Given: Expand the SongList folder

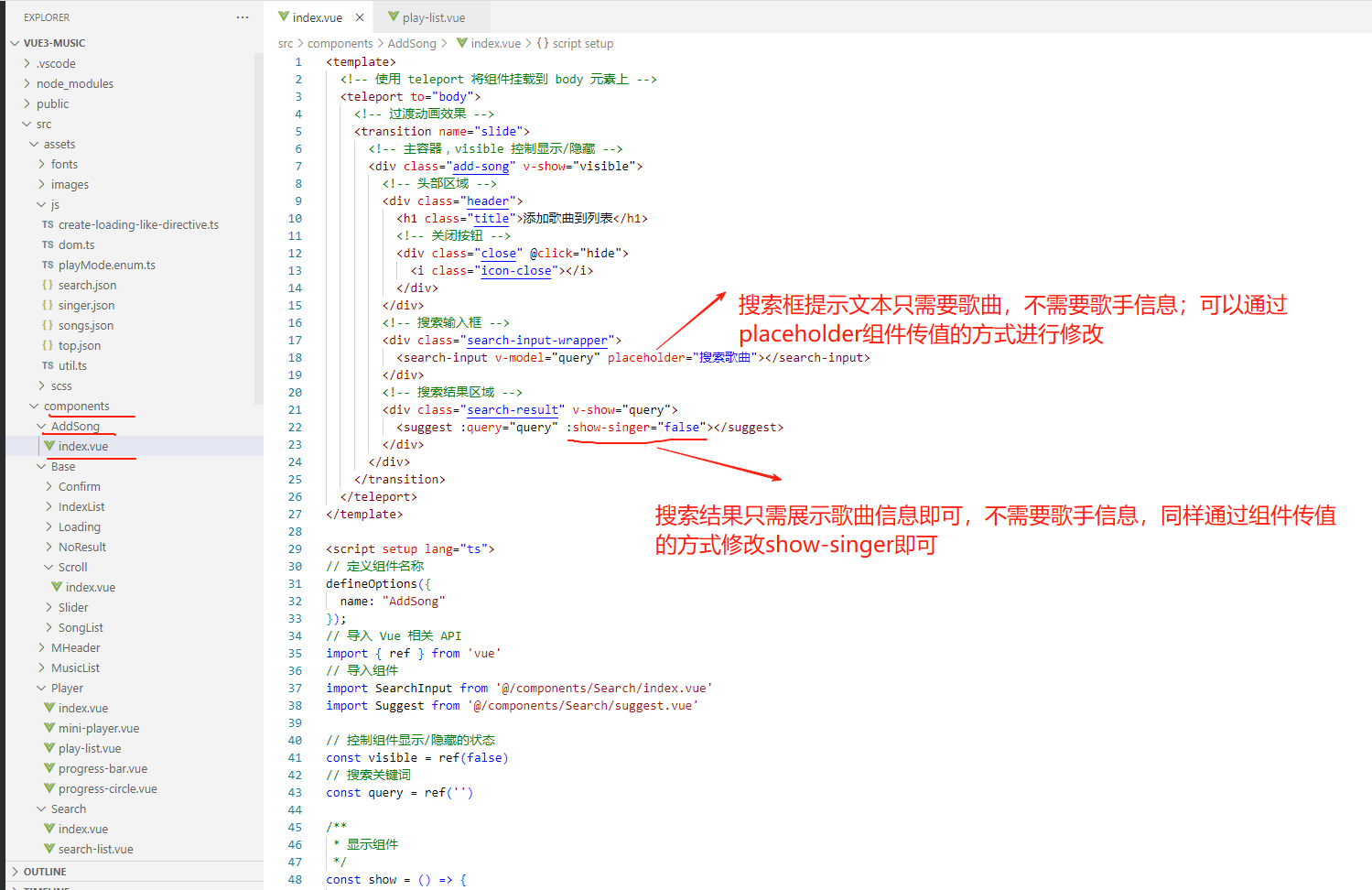Looking at the screenshot, I should [x=49, y=627].
